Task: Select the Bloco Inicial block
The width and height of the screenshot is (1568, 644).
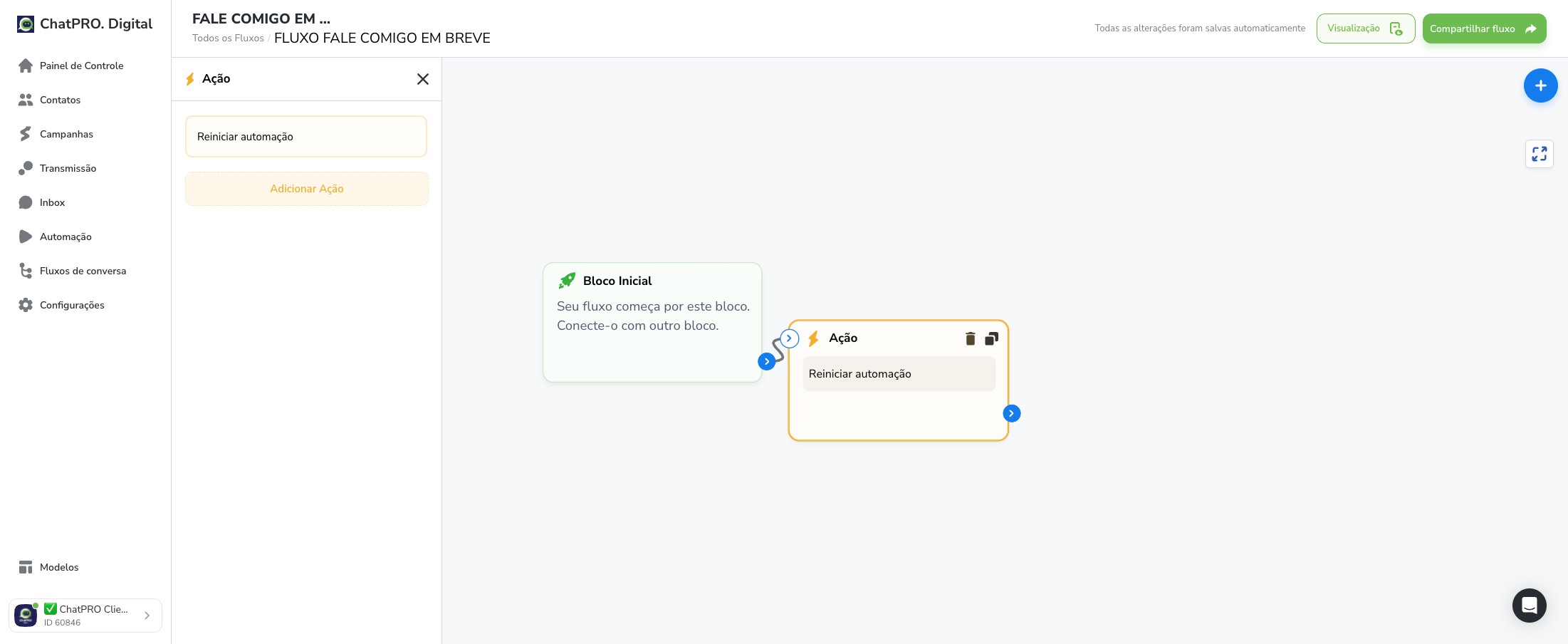Action: pyautogui.click(x=652, y=322)
